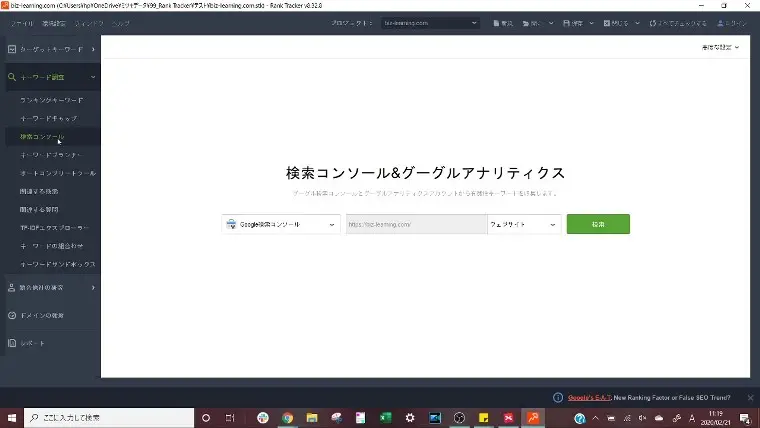This screenshot has height=428, width=760.
Task: Click the Check All refresh icon
Action: [x=650, y=22]
